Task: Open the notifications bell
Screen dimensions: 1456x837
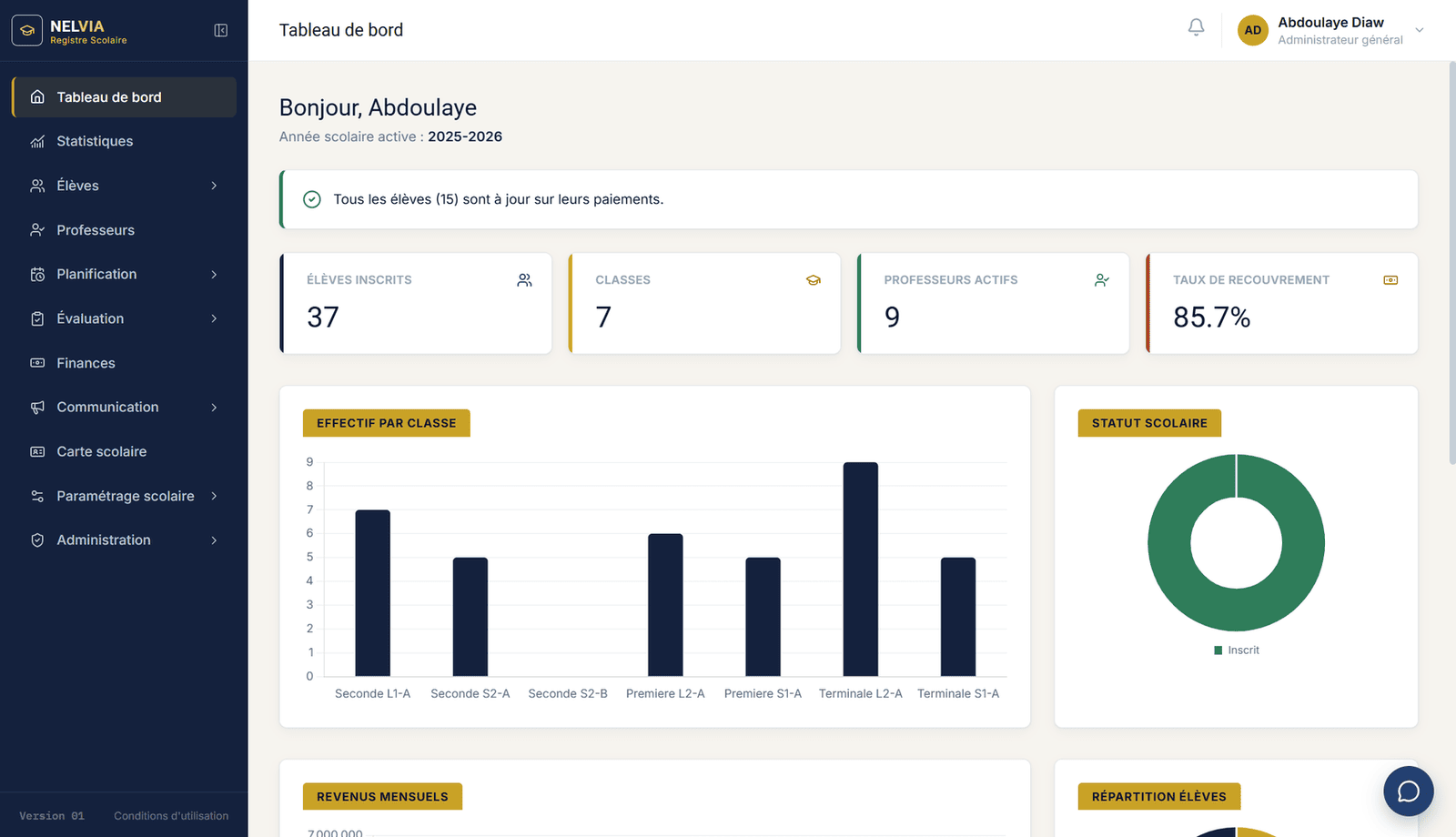Action: (1196, 28)
